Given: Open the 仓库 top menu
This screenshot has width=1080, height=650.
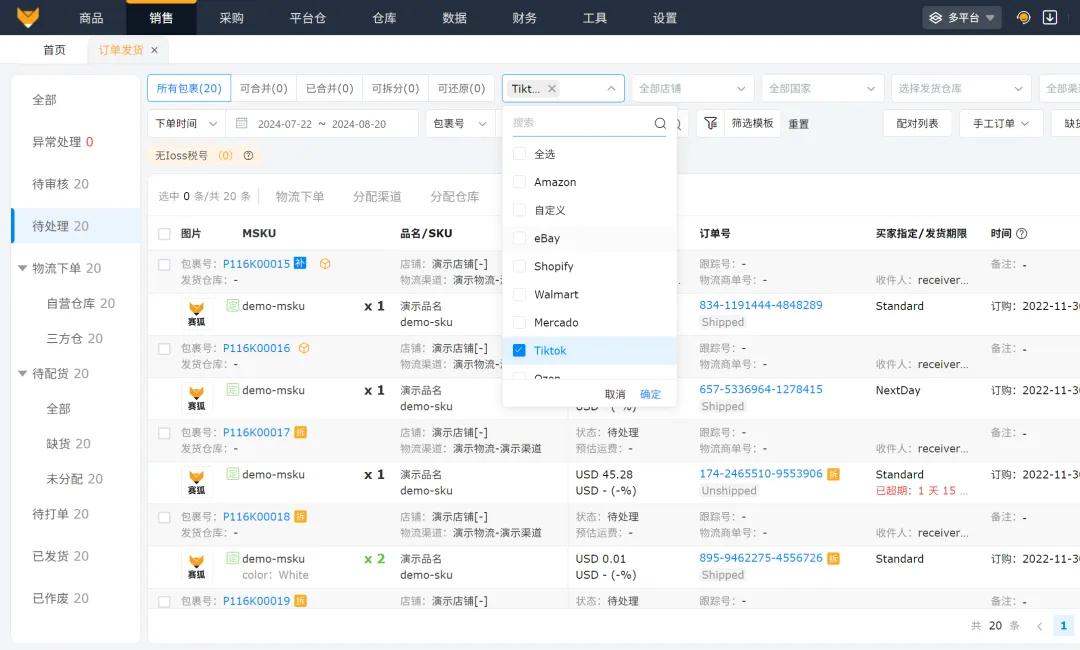Looking at the screenshot, I should [x=384, y=18].
